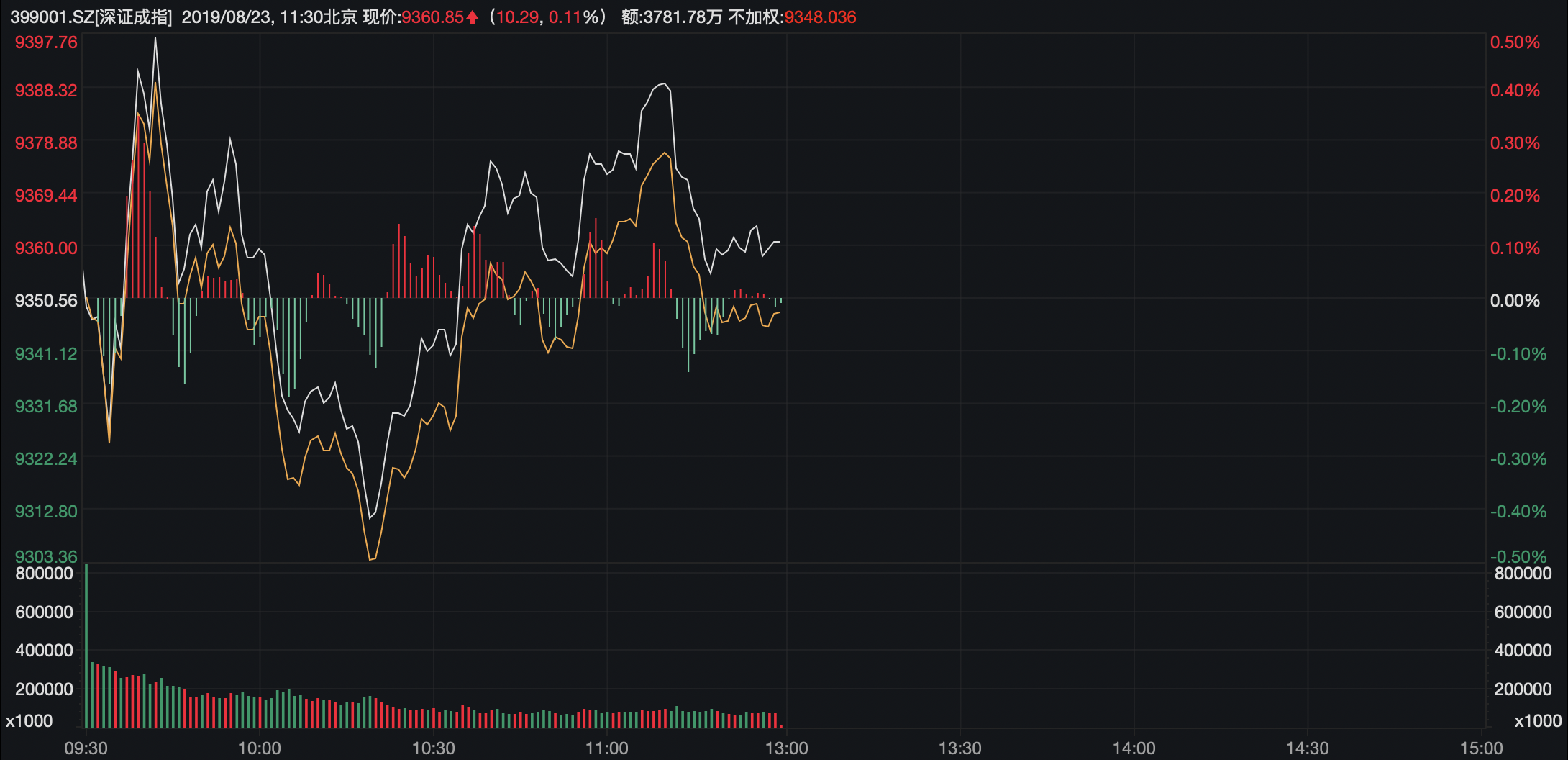This screenshot has height=760, width=1568.
Task: Click the 9397.76 top price axis label
Action: click(46, 42)
